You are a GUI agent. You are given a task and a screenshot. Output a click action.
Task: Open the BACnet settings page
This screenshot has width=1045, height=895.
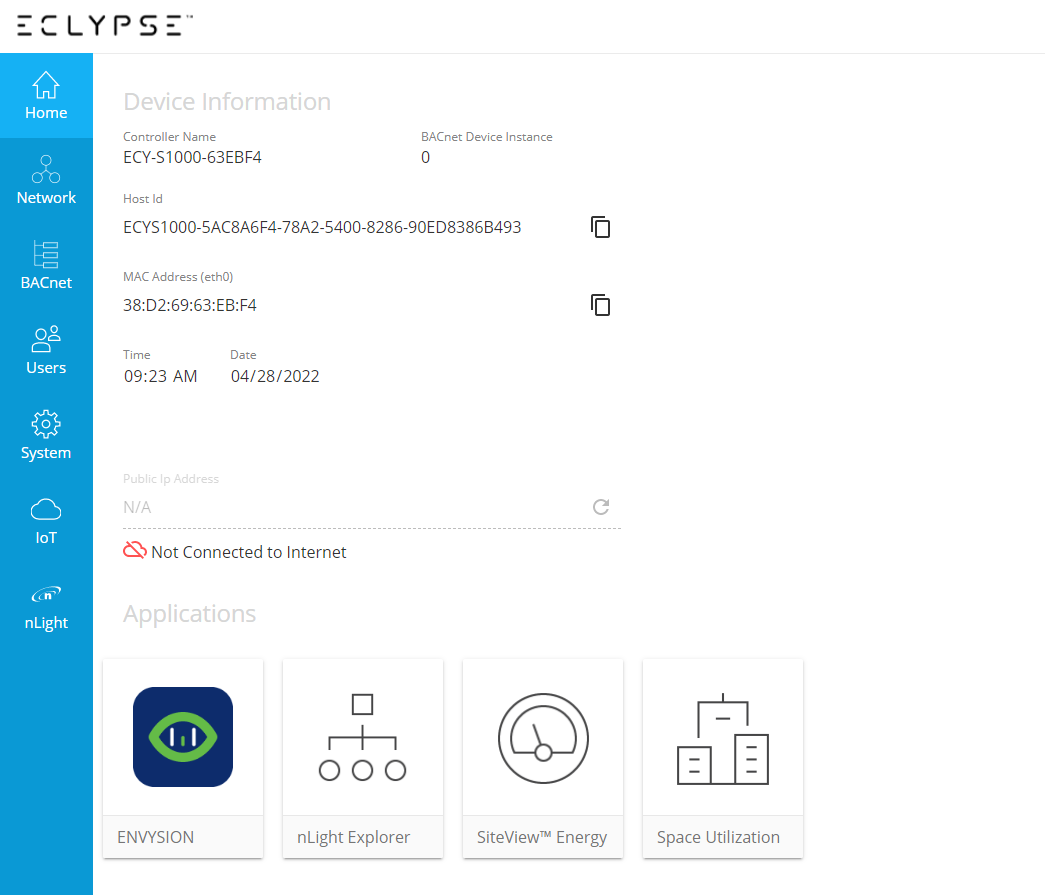(46, 266)
